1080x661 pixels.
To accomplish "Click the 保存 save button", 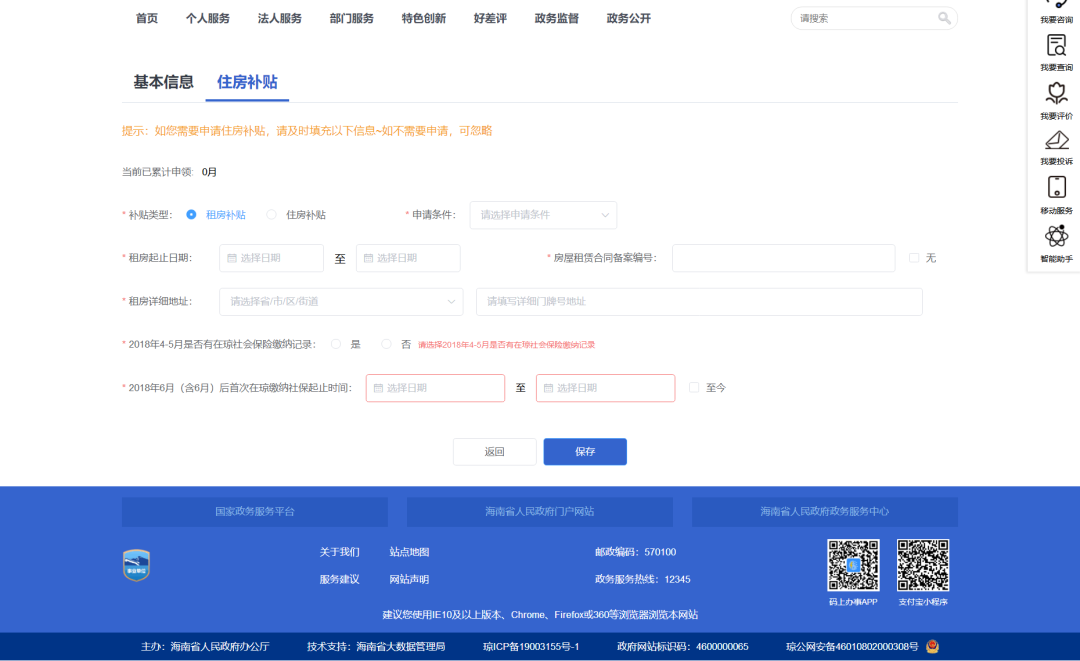I will coord(584,451).
